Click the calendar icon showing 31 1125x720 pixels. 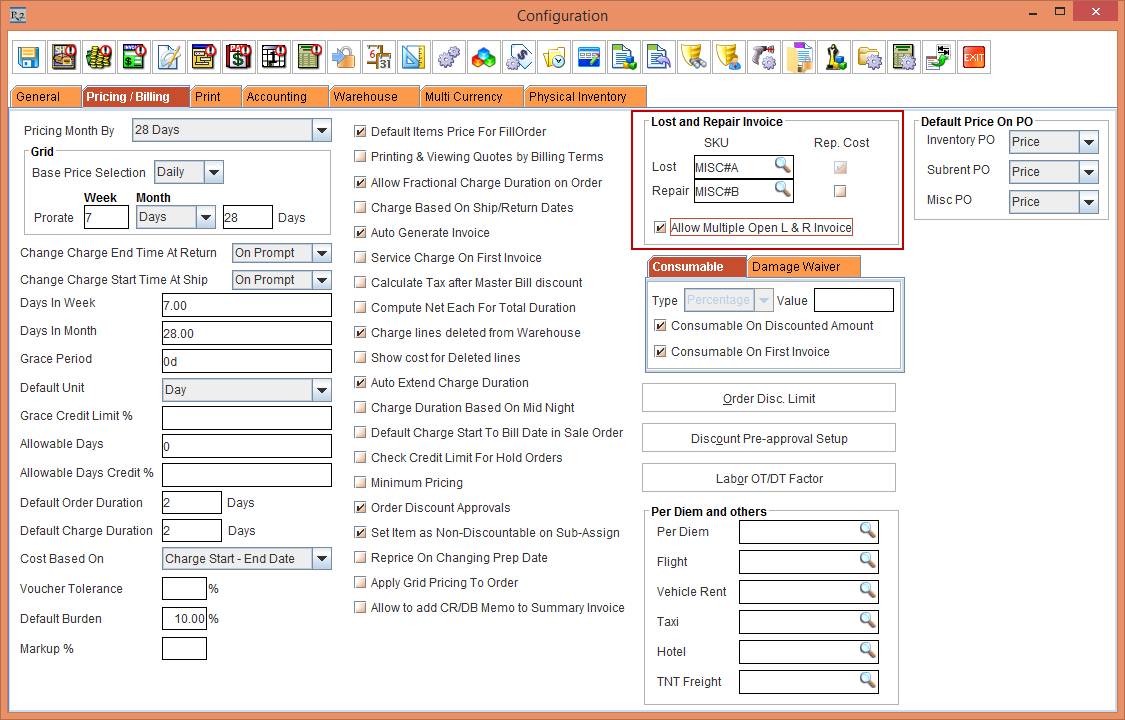(x=378, y=57)
